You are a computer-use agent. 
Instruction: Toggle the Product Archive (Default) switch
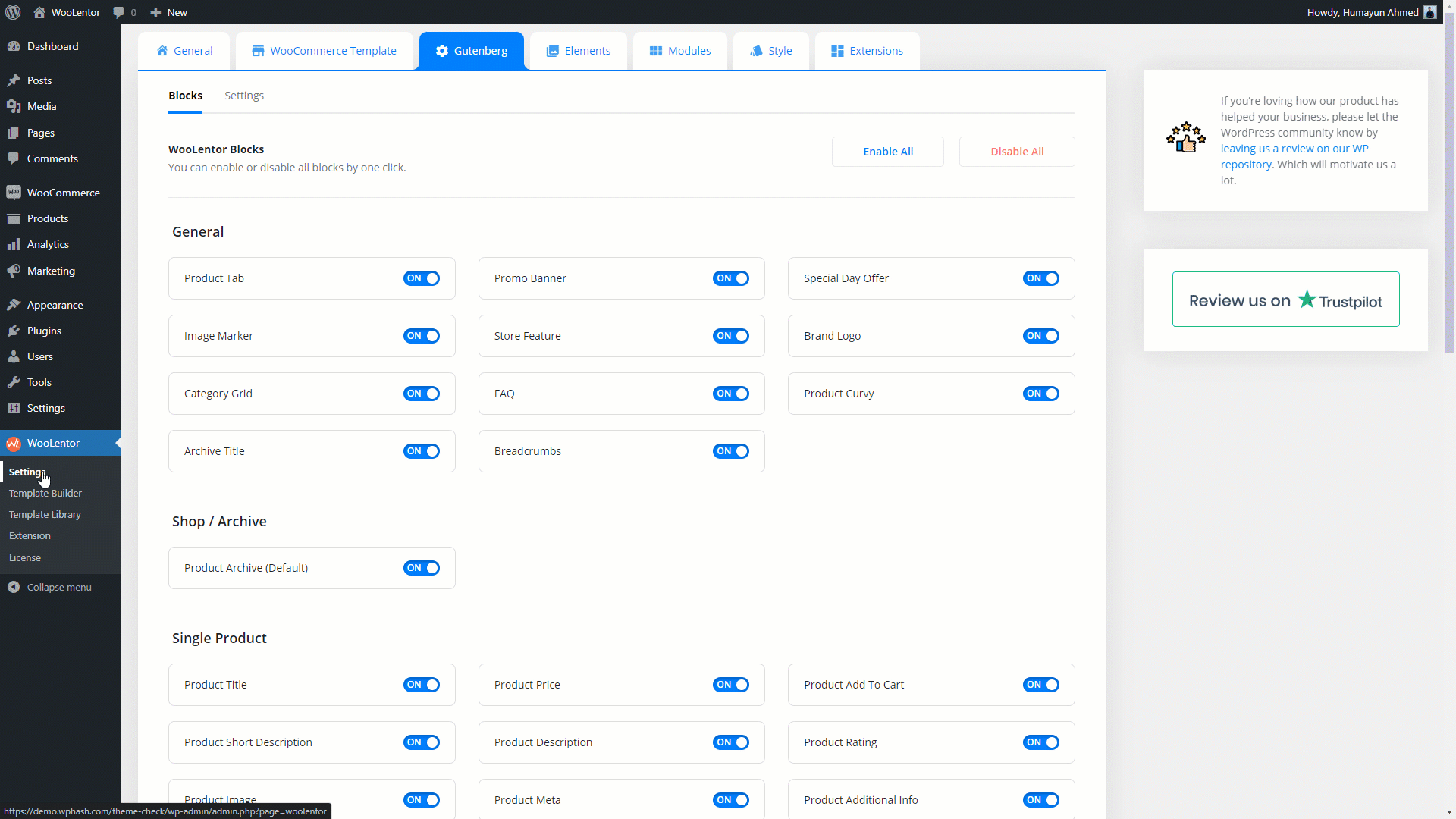pos(422,568)
